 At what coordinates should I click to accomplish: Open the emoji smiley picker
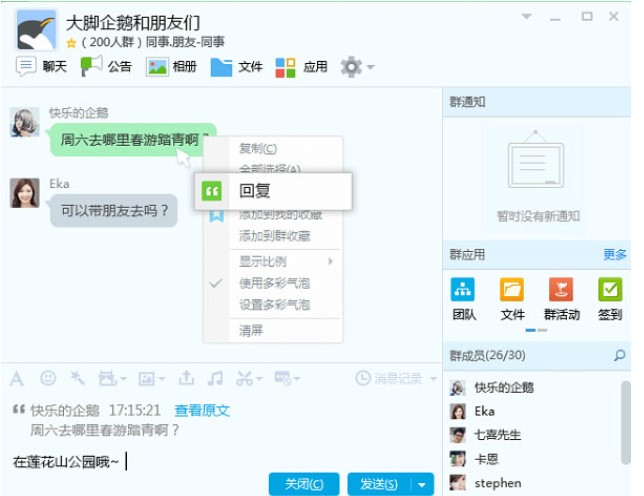coord(48,378)
